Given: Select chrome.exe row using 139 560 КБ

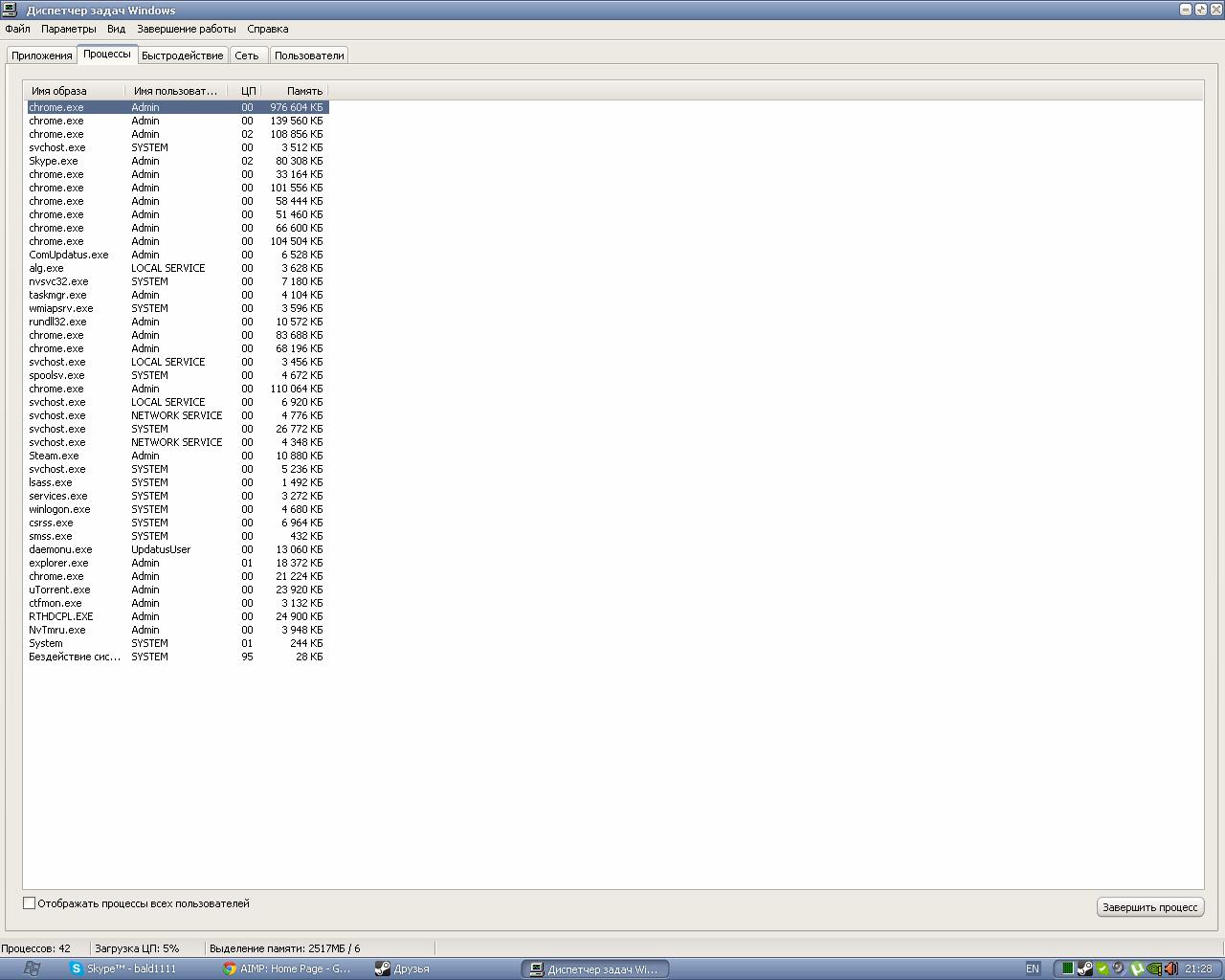Looking at the screenshot, I should pos(177,121).
